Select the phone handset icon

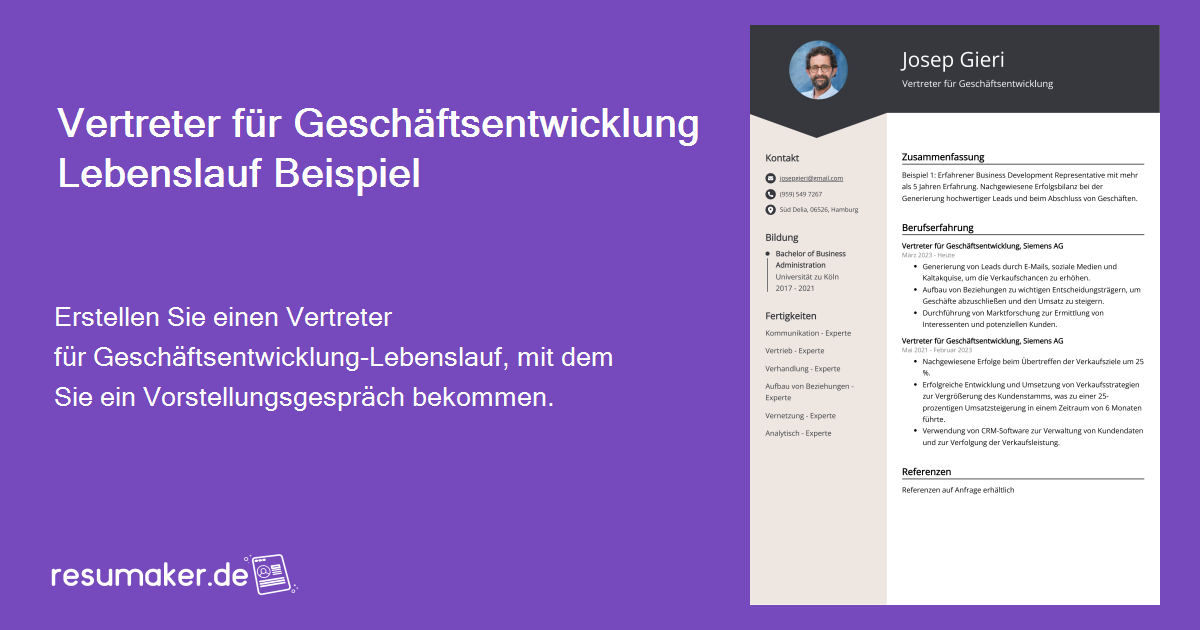[768, 193]
